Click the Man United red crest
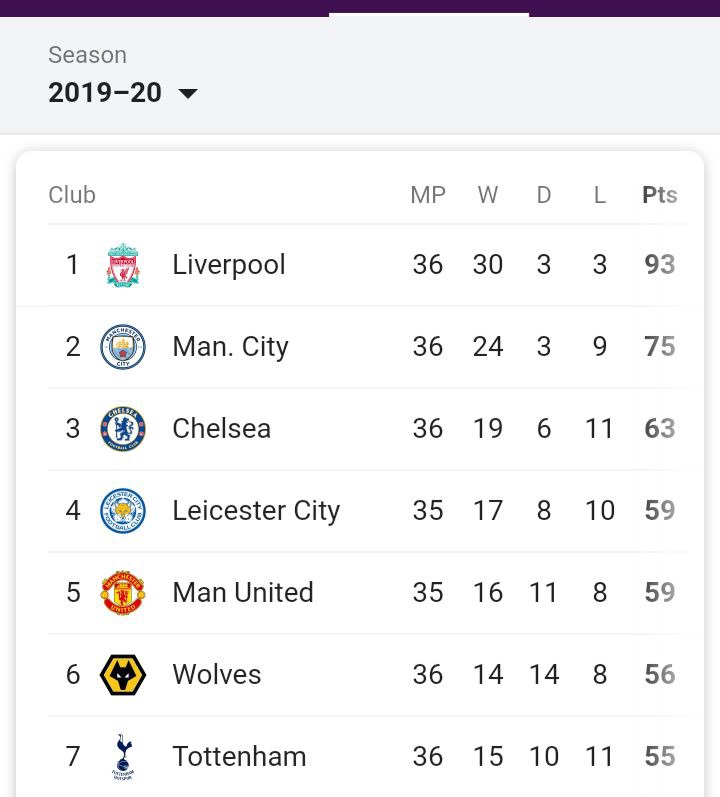 point(123,593)
